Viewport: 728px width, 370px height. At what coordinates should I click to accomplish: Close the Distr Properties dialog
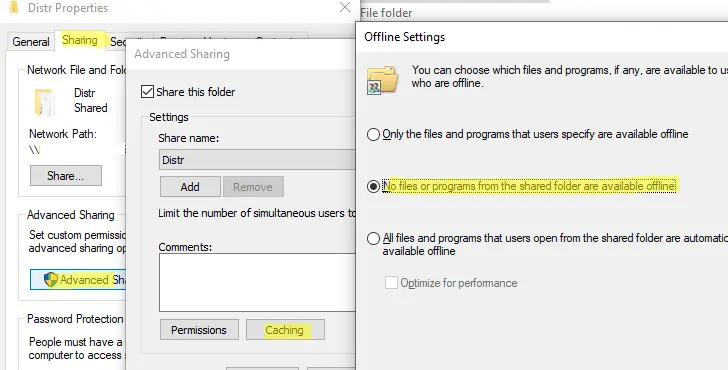click(x=345, y=7)
